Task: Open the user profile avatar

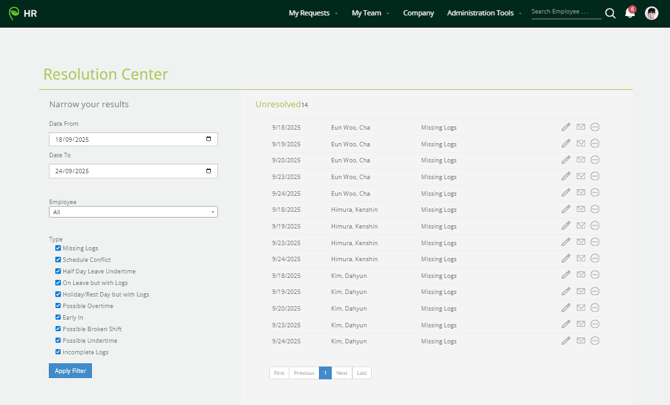Action: (652, 13)
